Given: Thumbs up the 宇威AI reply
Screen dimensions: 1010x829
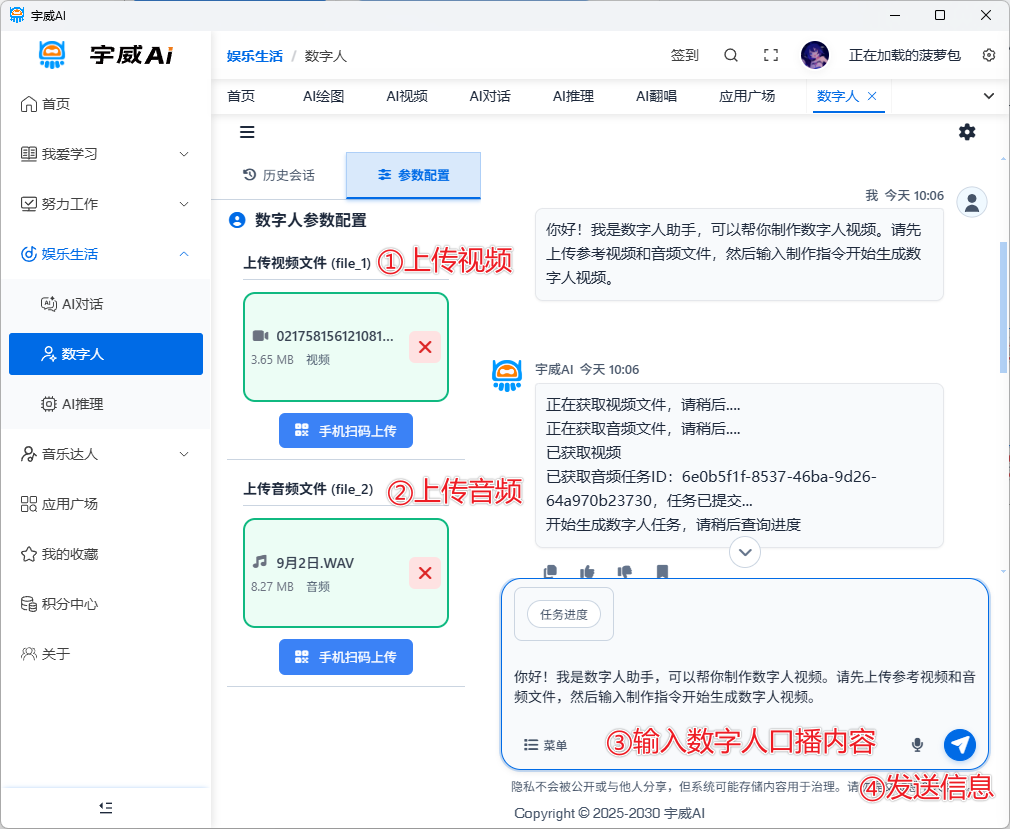Looking at the screenshot, I should coord(587,572).
